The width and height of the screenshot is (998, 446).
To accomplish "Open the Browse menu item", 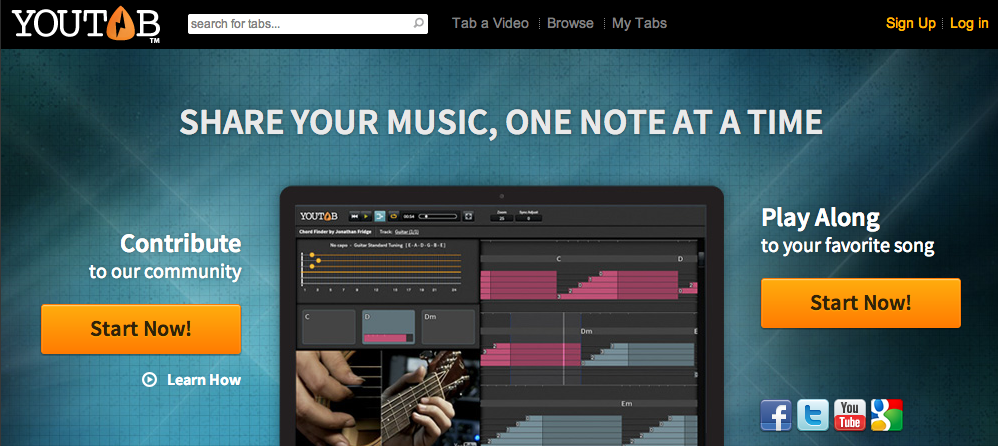I will [x=570, y=24].
